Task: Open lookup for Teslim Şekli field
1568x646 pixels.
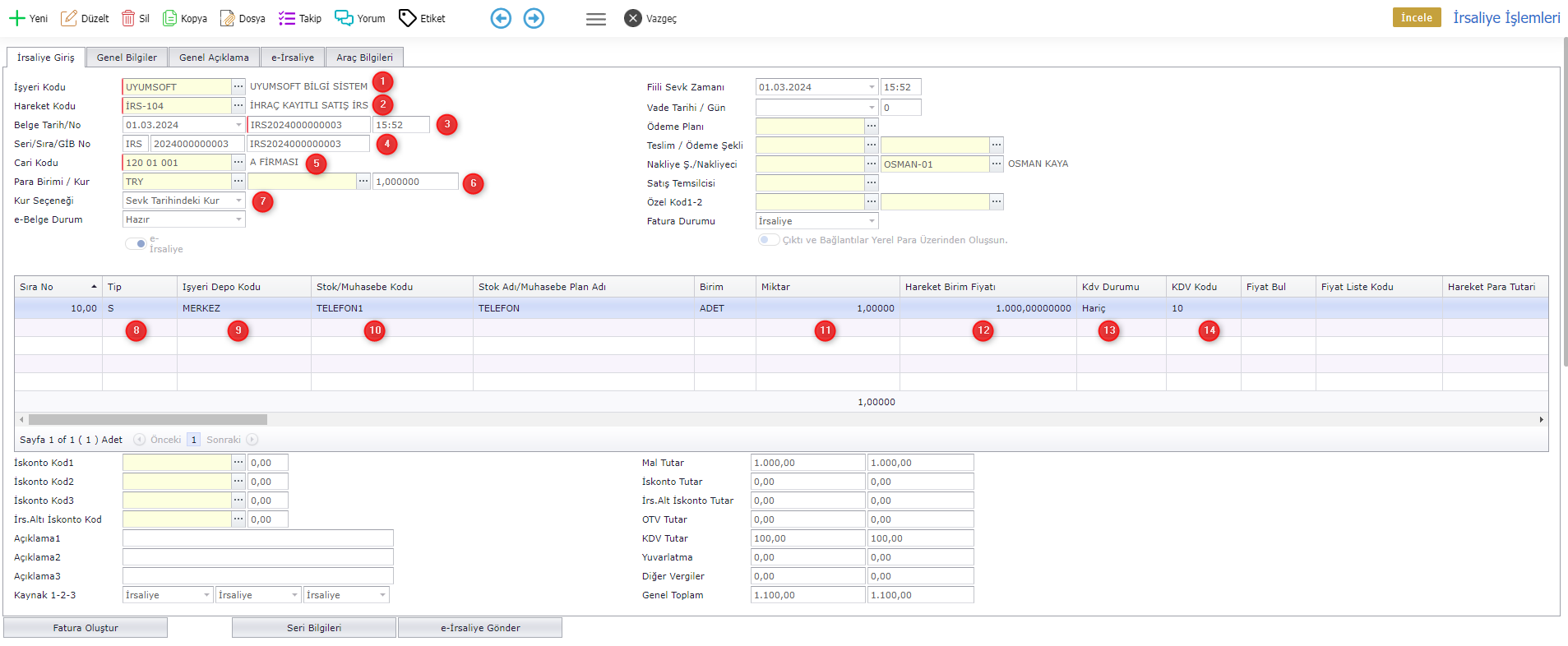Action: 872,145
